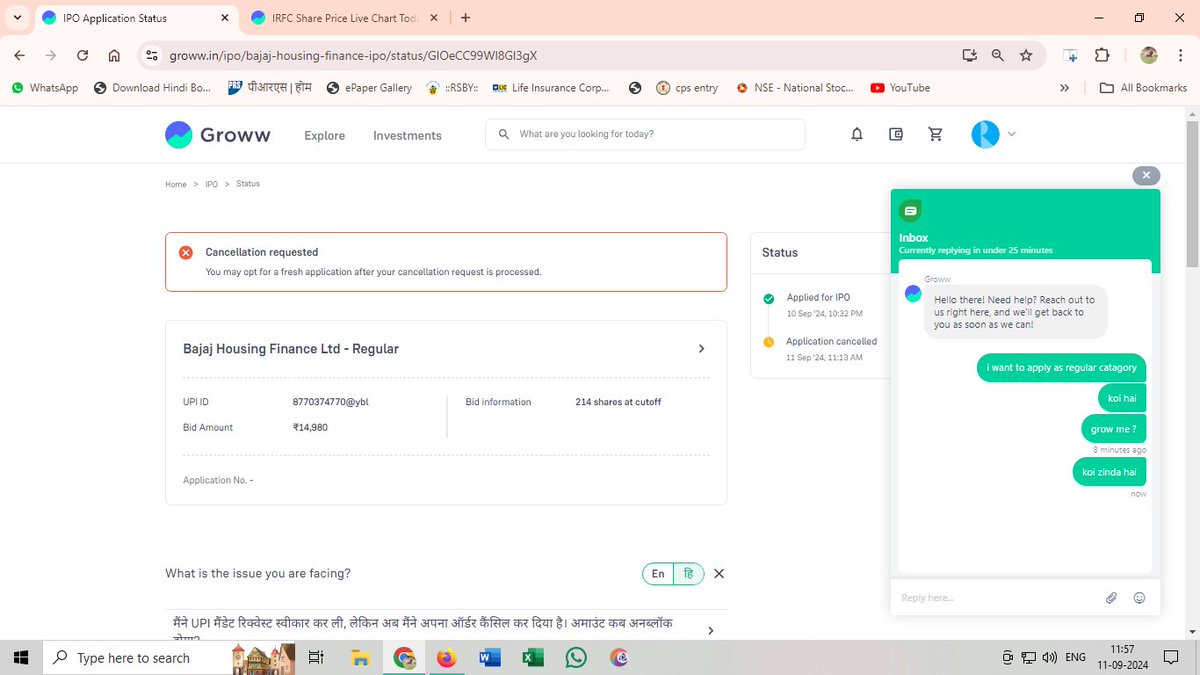1200x675 pixels.
Task: Open the Investments menu
Action: 407,135
